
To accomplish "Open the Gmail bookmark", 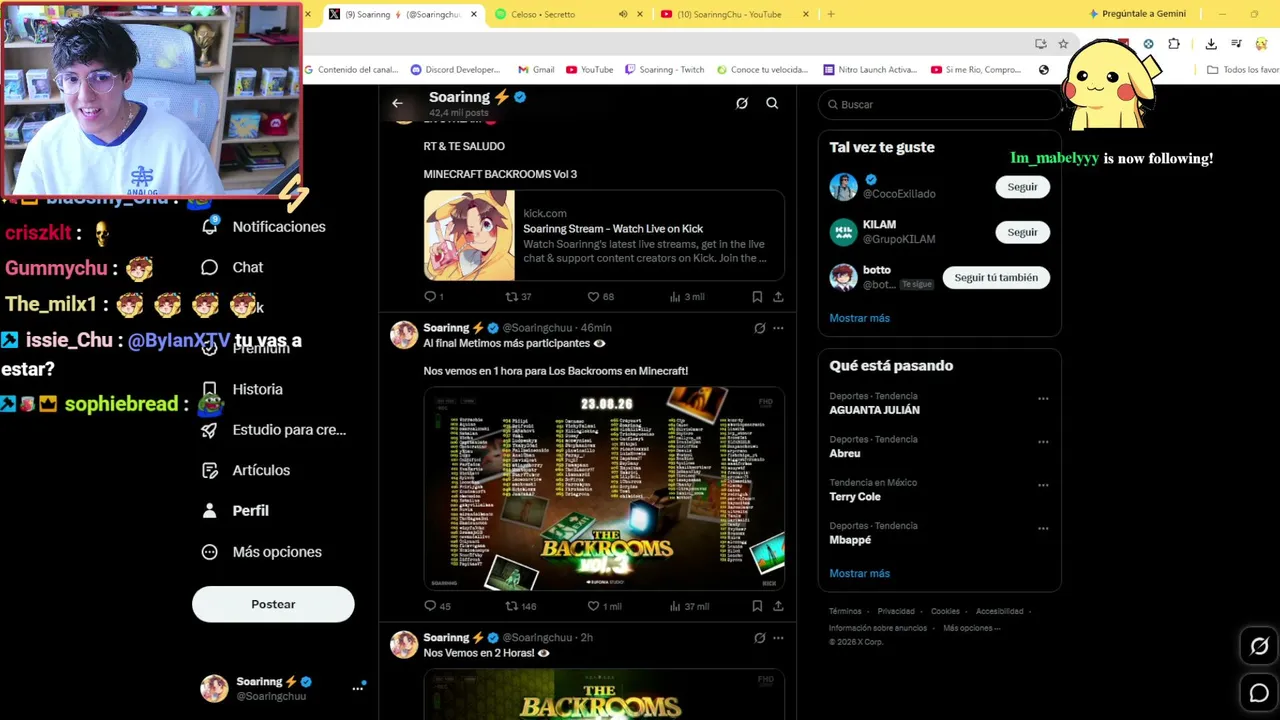I will 536,70.
